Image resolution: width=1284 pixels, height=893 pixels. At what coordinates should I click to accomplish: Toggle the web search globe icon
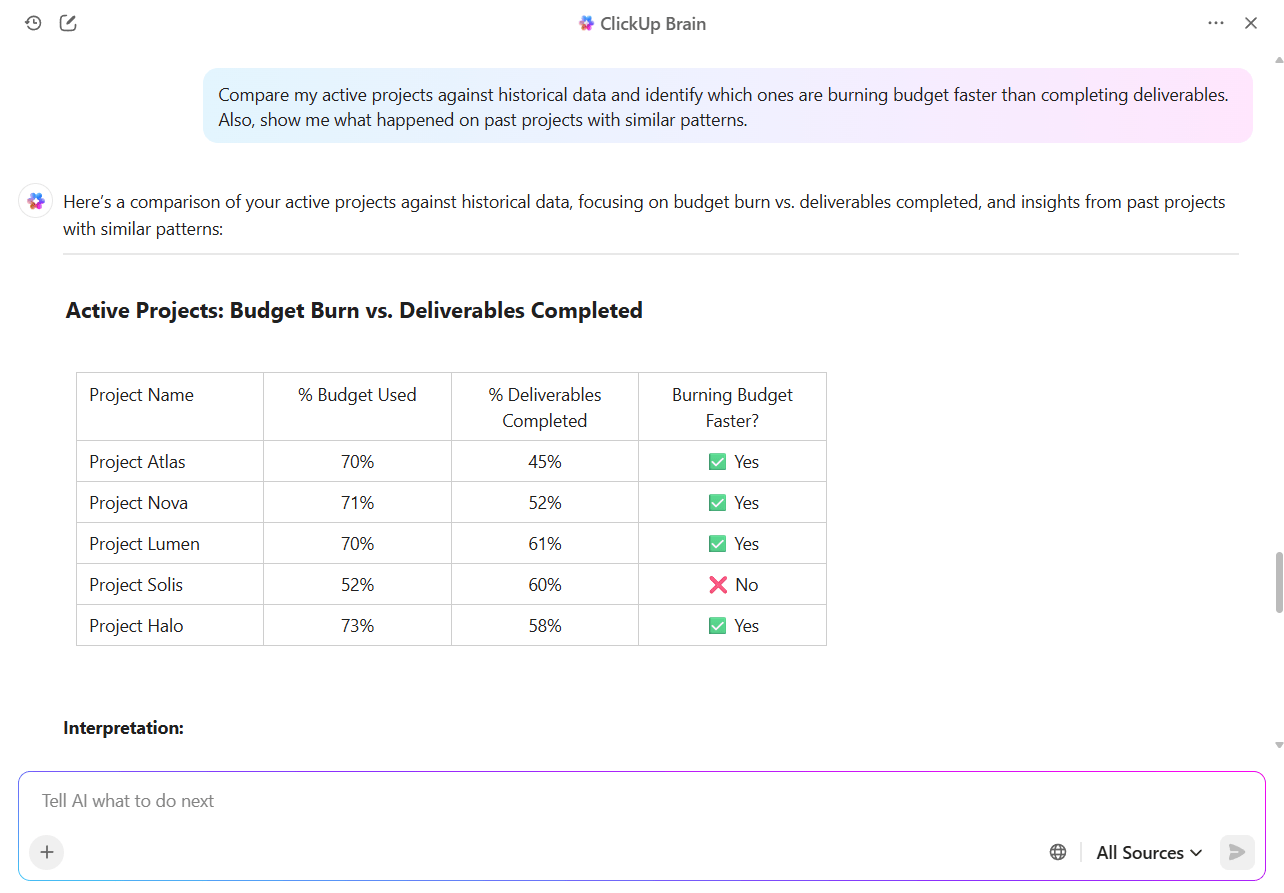tap(1058, 852)
